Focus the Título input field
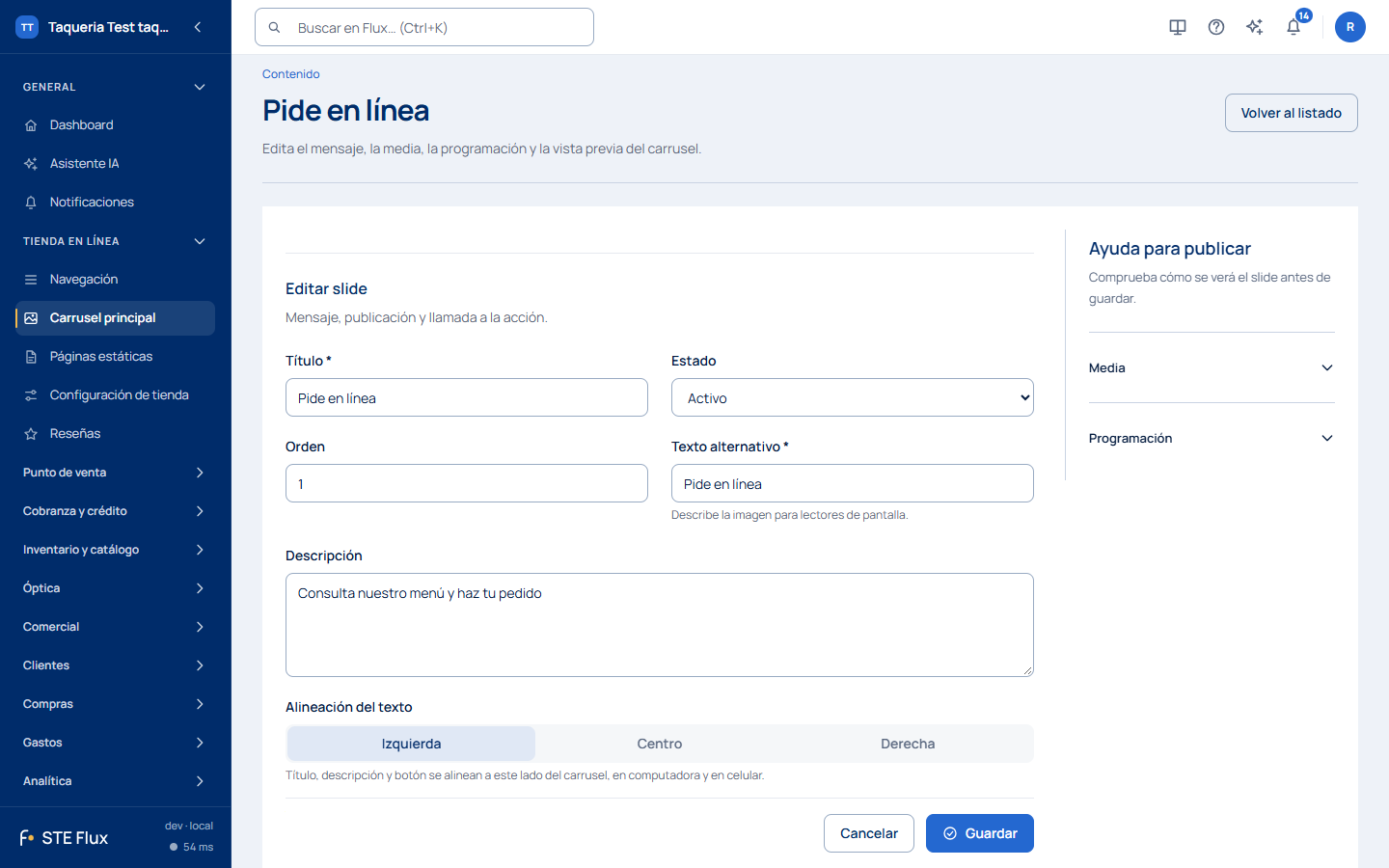This screenshot has width=1389, height=868. point(467,397)
